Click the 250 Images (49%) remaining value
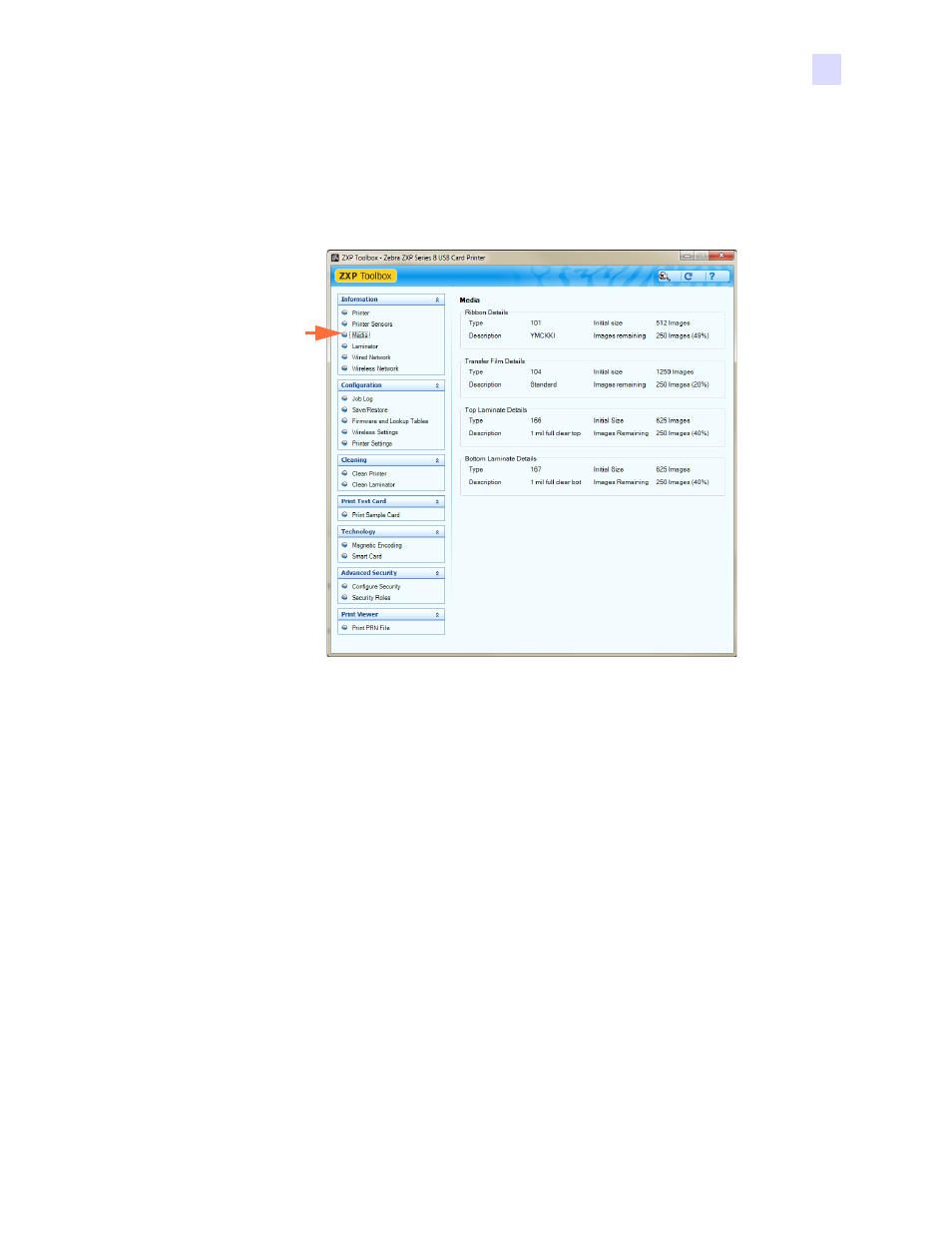This screenshot has width=952, height=1233. tap(683, 336)
